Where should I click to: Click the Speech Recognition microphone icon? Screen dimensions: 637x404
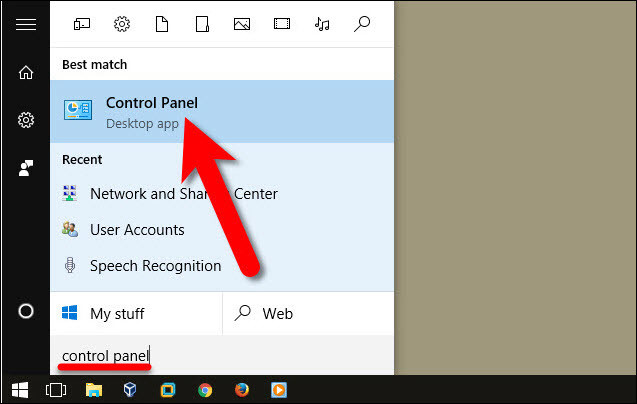tap(70, 265)
